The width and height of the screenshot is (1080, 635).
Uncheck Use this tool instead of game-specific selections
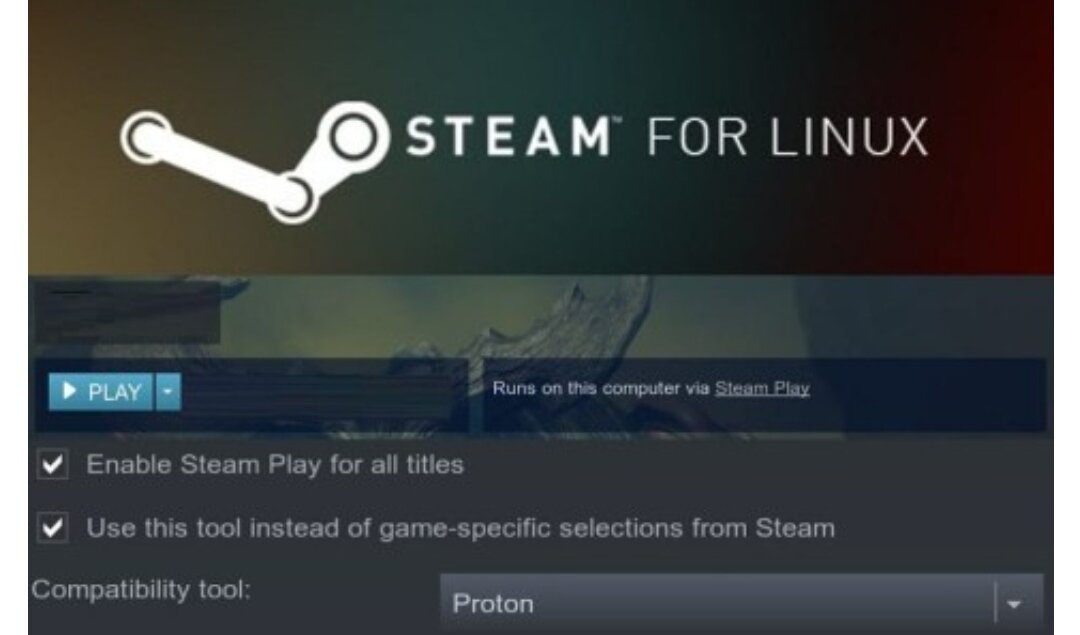(52, 528)
